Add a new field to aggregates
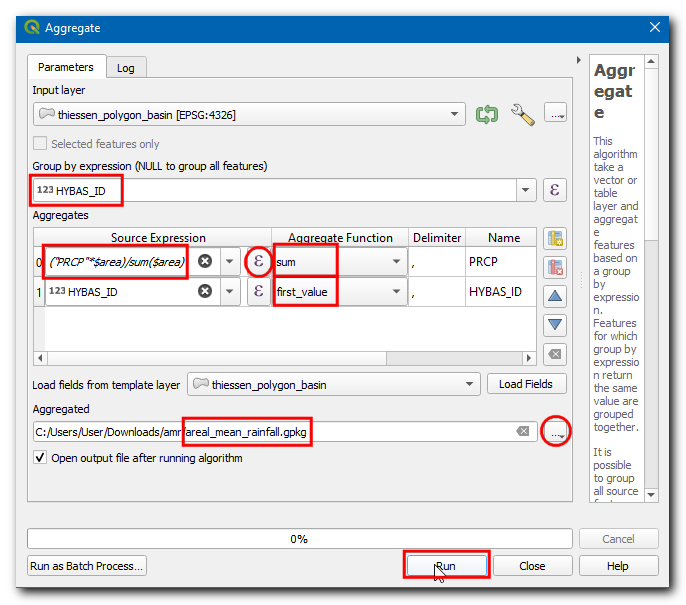 (555, 238)
